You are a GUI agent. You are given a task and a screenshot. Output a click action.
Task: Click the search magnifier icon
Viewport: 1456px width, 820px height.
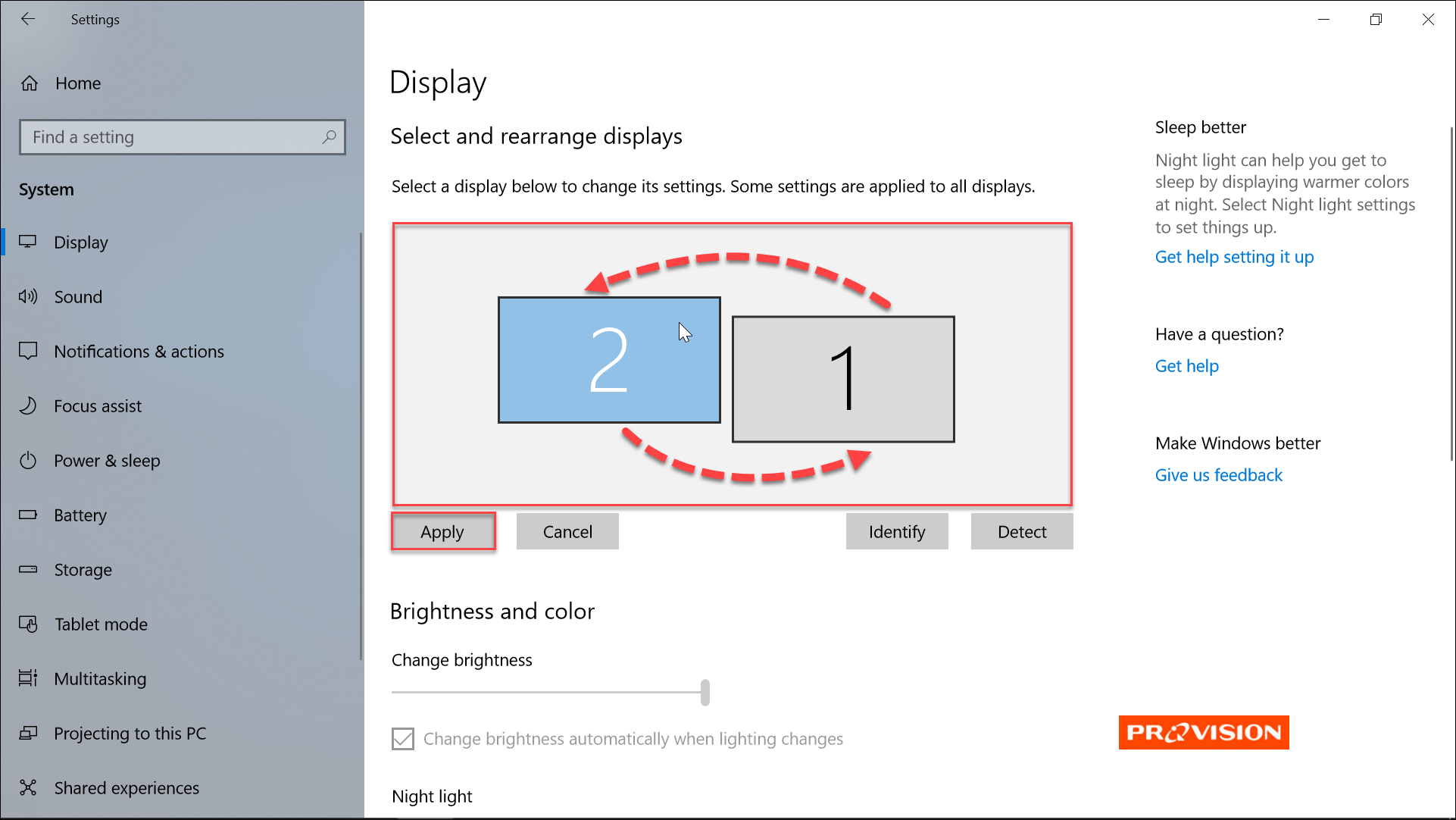pos(329,137)
